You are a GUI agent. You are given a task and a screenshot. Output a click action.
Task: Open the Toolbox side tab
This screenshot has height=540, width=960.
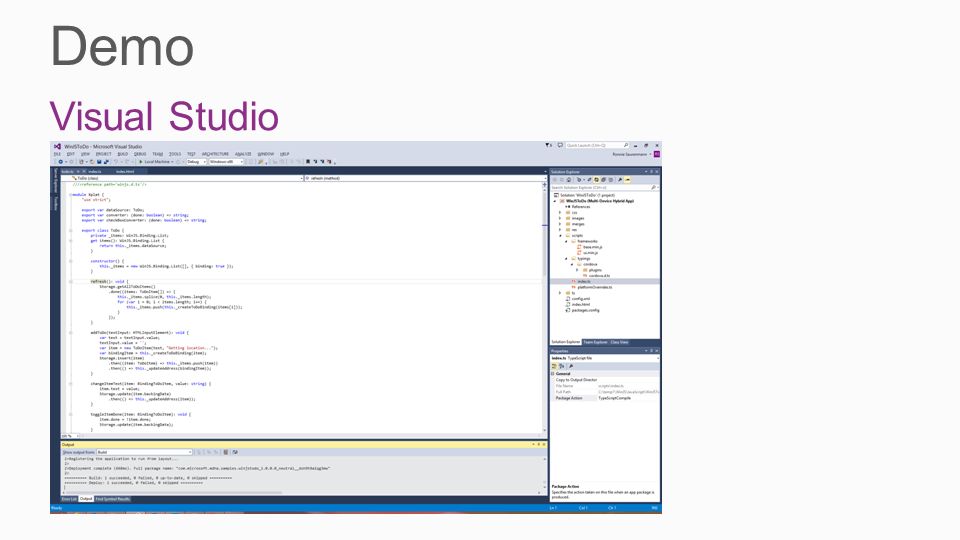pyautogui.click(x=55, y=204)
